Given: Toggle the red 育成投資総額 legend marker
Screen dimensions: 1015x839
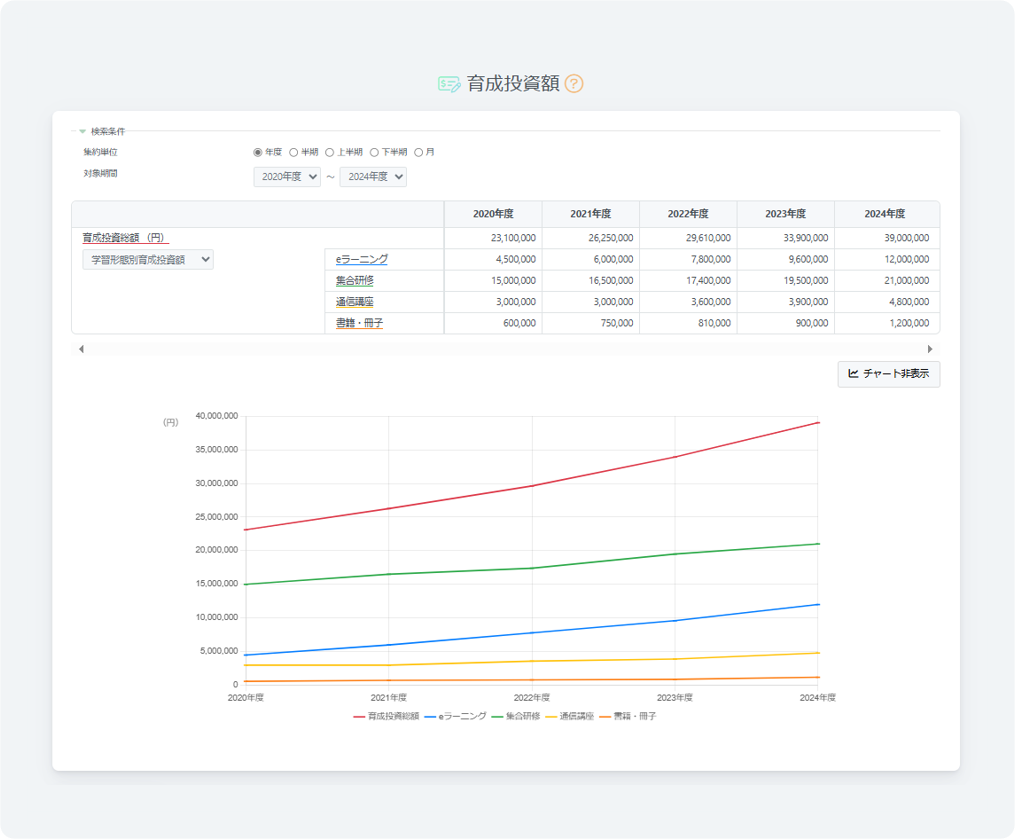Looking at the screenshot, I should tap(359, 717).
